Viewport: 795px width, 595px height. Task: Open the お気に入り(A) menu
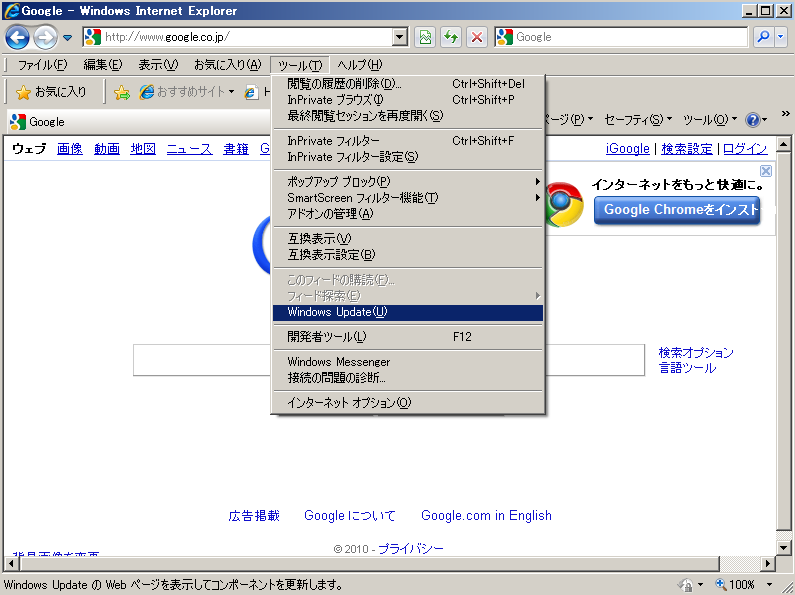click(x=228, y=65)
